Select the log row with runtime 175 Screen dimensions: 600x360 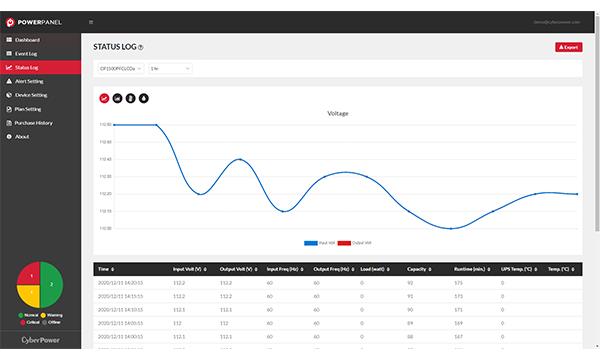(338, 283)
